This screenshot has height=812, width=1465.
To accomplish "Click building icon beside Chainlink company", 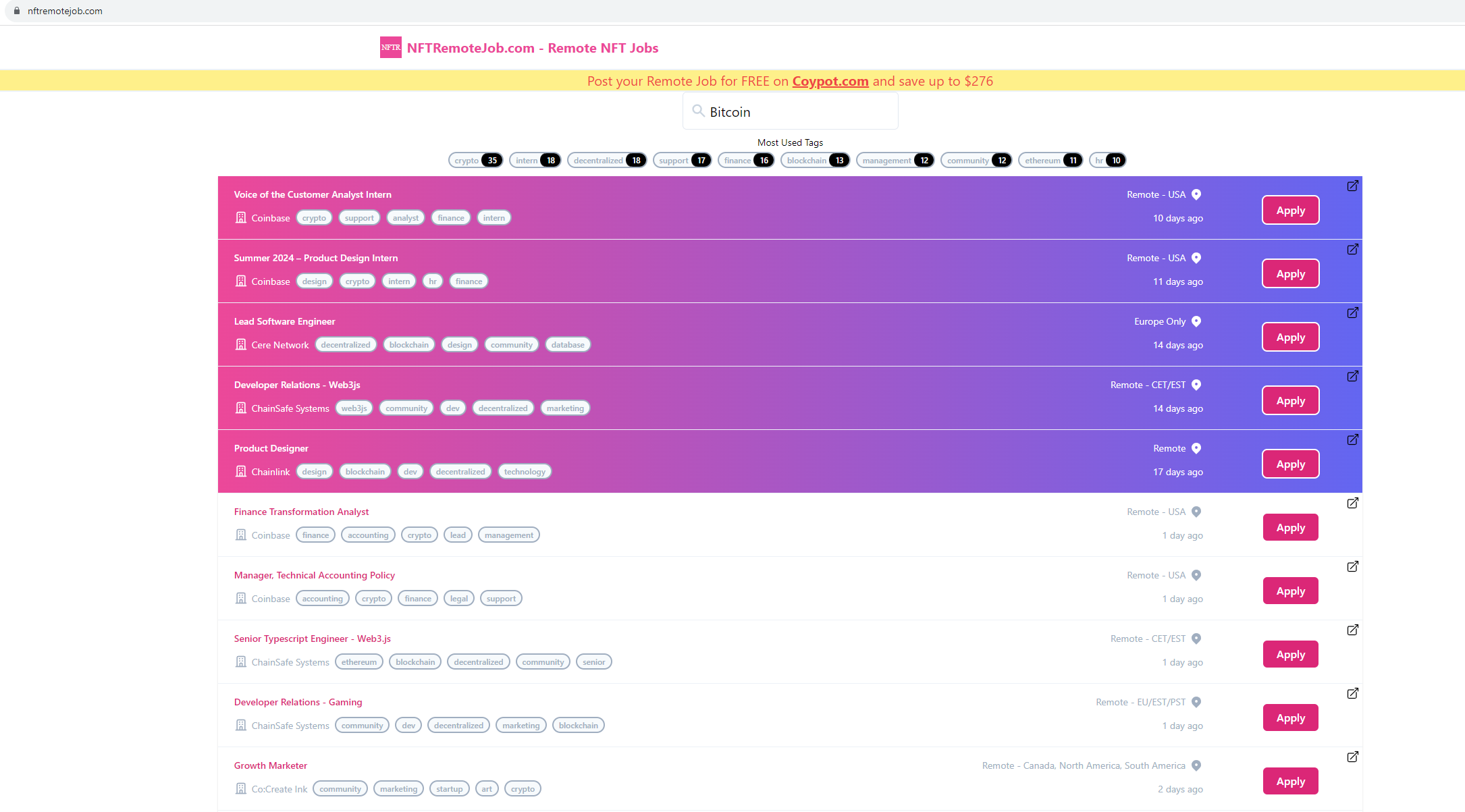I will [x=241, y=471].
